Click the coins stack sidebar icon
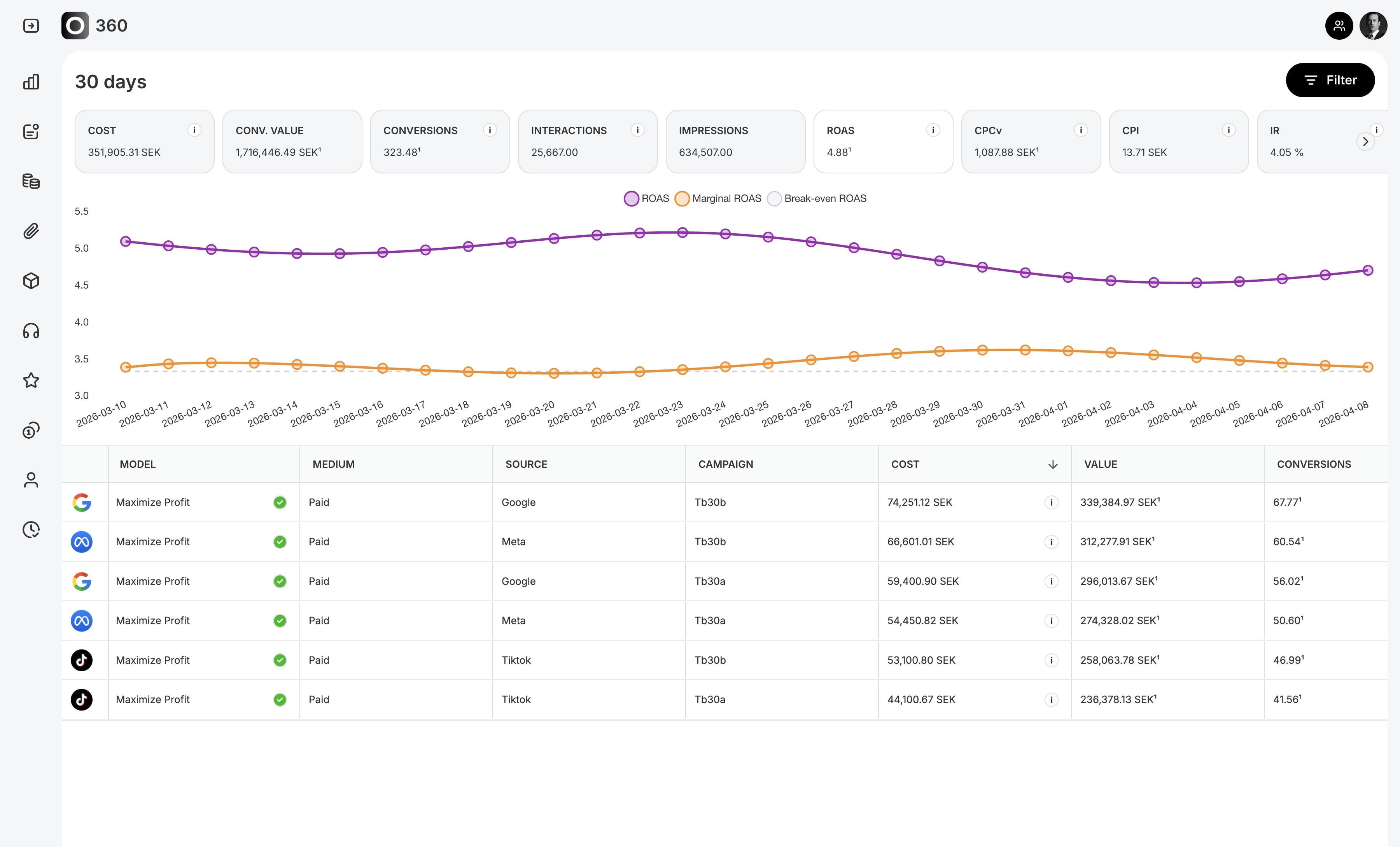This screenshot has height=847, width=1400. pyautogui.click(x=31, y=181)
